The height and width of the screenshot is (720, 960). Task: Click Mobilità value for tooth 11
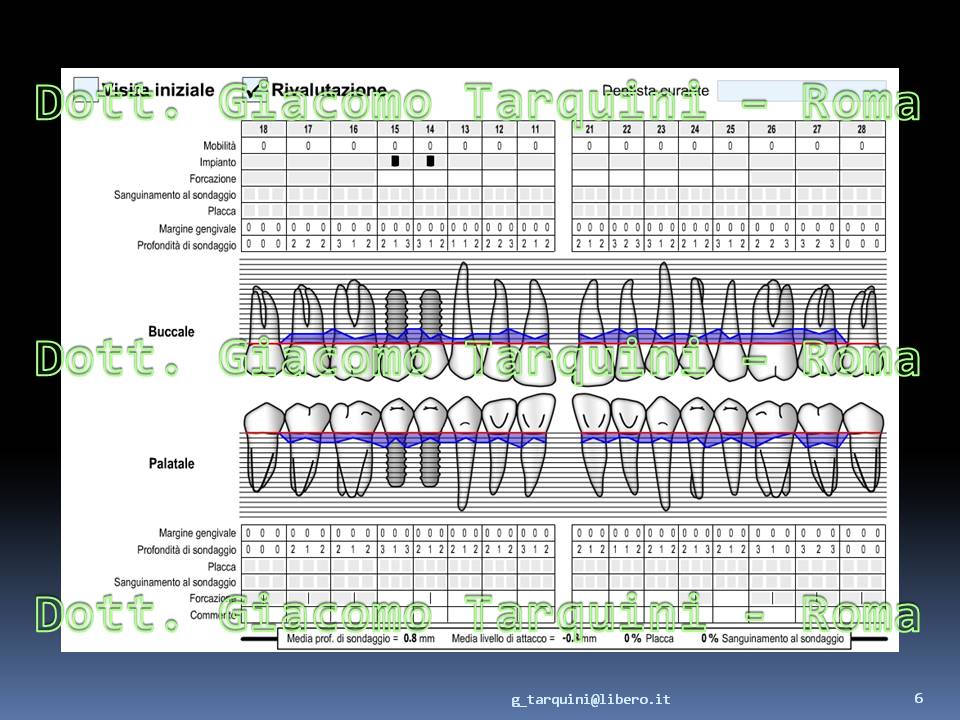(x=536, y=146)
